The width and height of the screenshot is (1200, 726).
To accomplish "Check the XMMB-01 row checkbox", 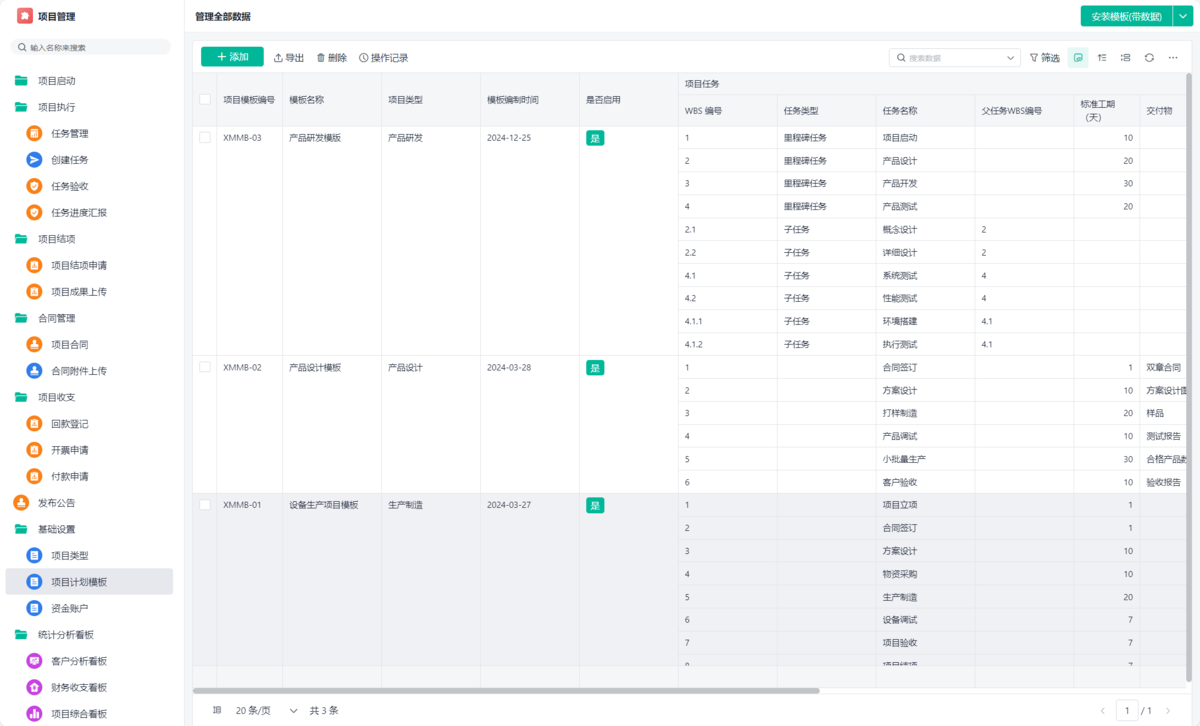I will [x=205, y=505].
